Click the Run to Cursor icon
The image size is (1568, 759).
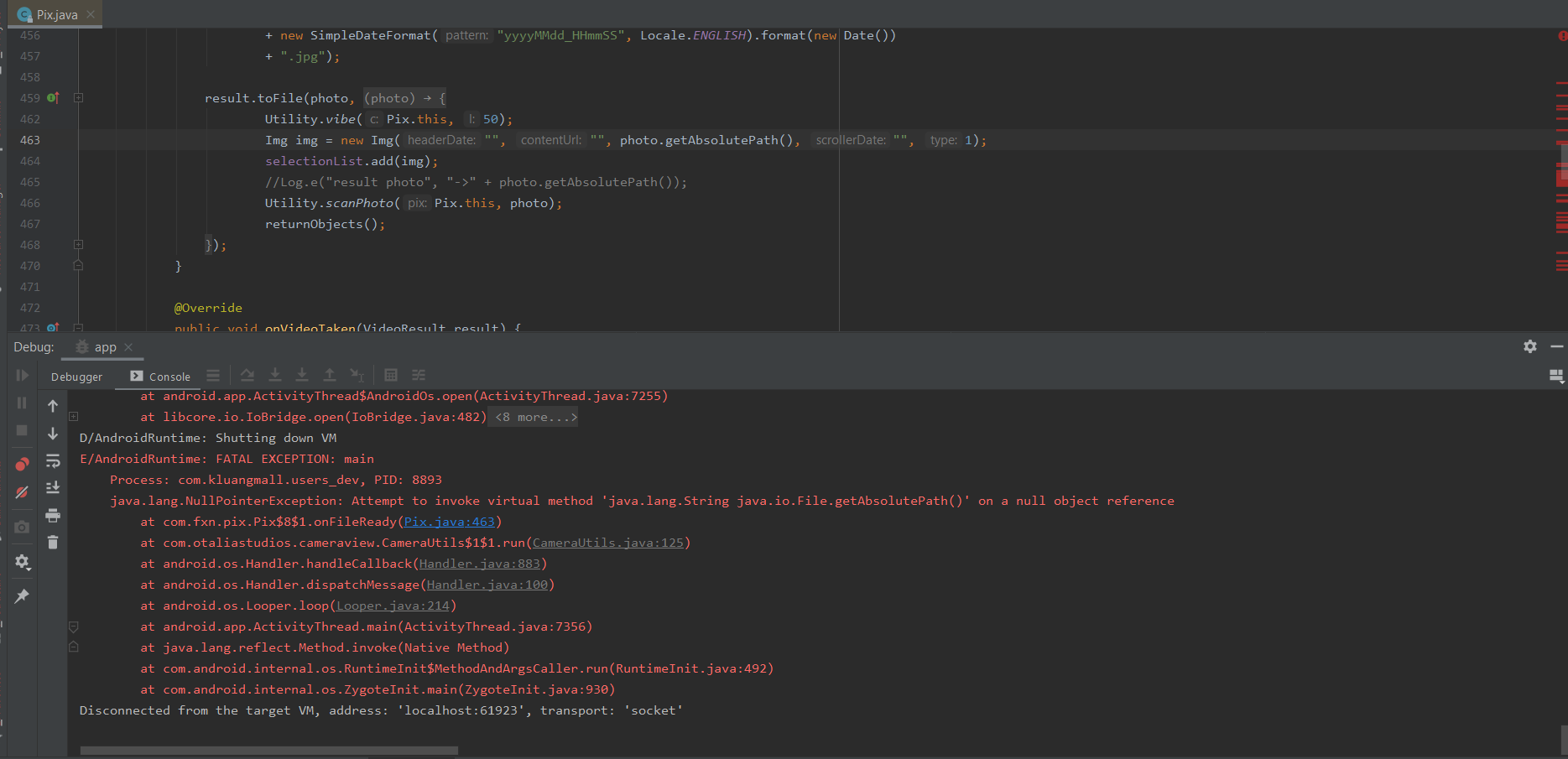coord(357,376)
